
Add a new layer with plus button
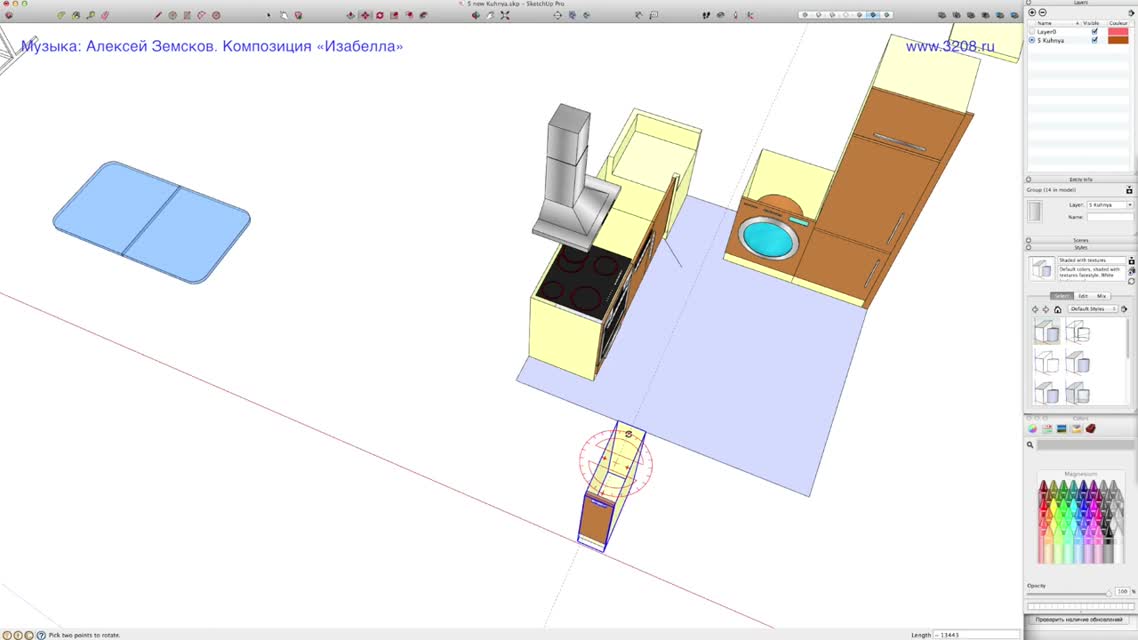click(1032, 12)
